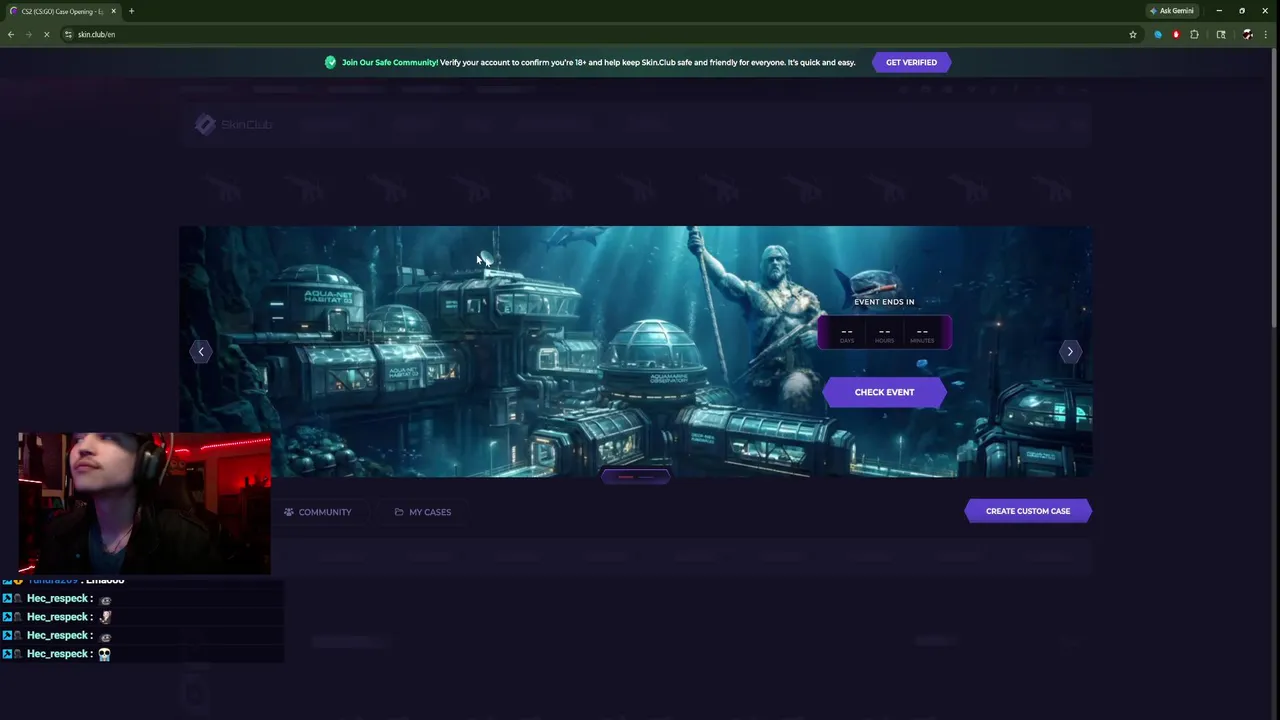The width and height of the screenshot is (1280, 720).
Task: Click the green verified shield icon
Action: 330,62
